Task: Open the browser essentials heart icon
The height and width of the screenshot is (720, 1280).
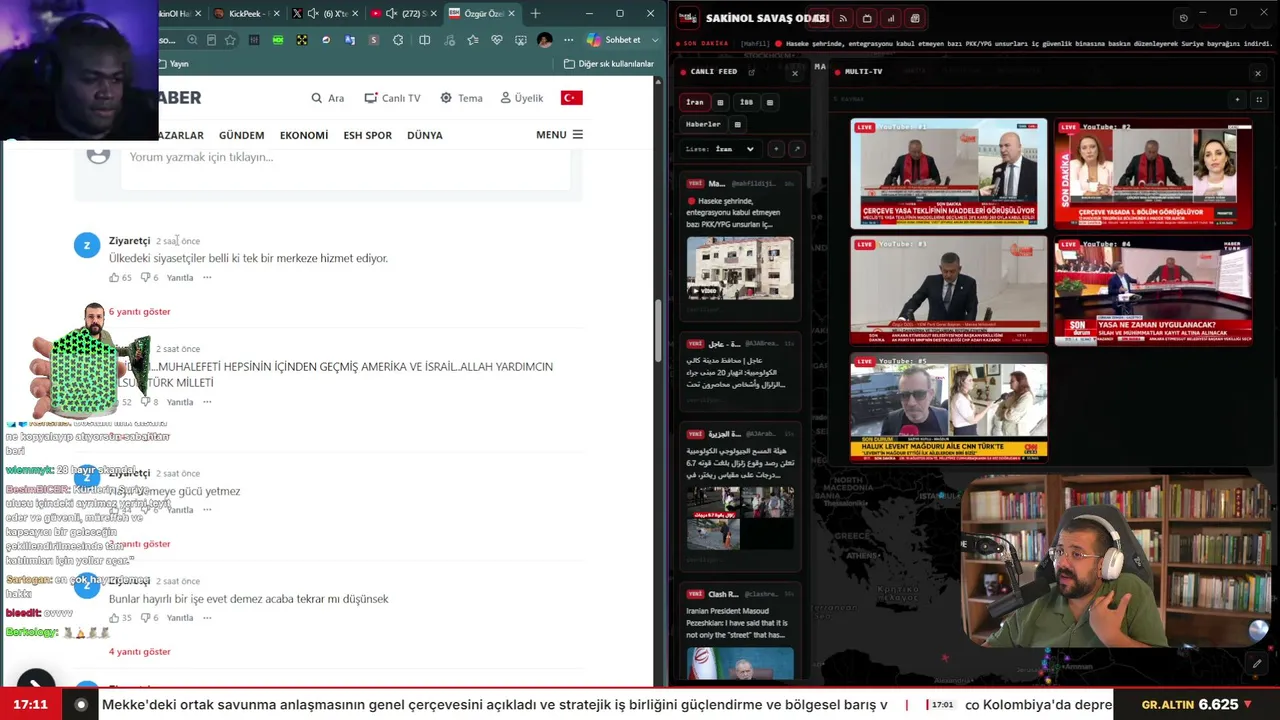Action: click(x=497, y=40)
